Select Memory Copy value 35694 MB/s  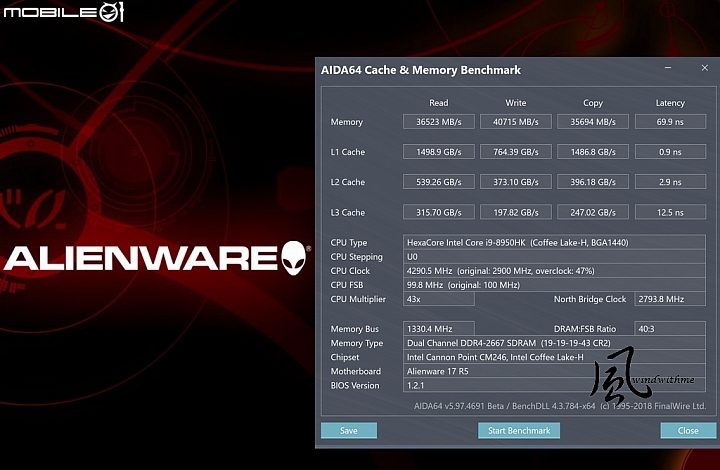click(x=593, y=122)
